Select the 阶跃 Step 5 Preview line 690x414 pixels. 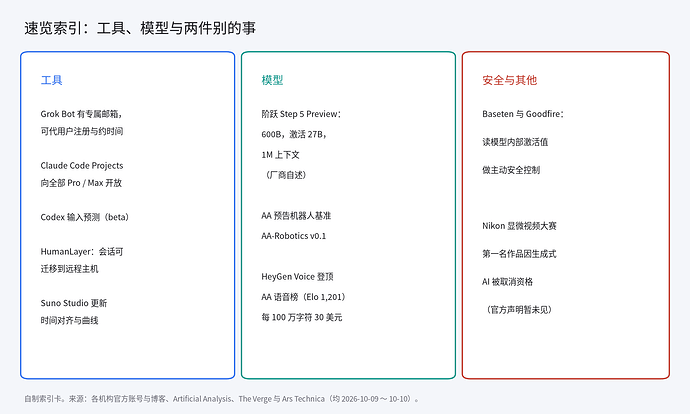[x=301, y=114]
